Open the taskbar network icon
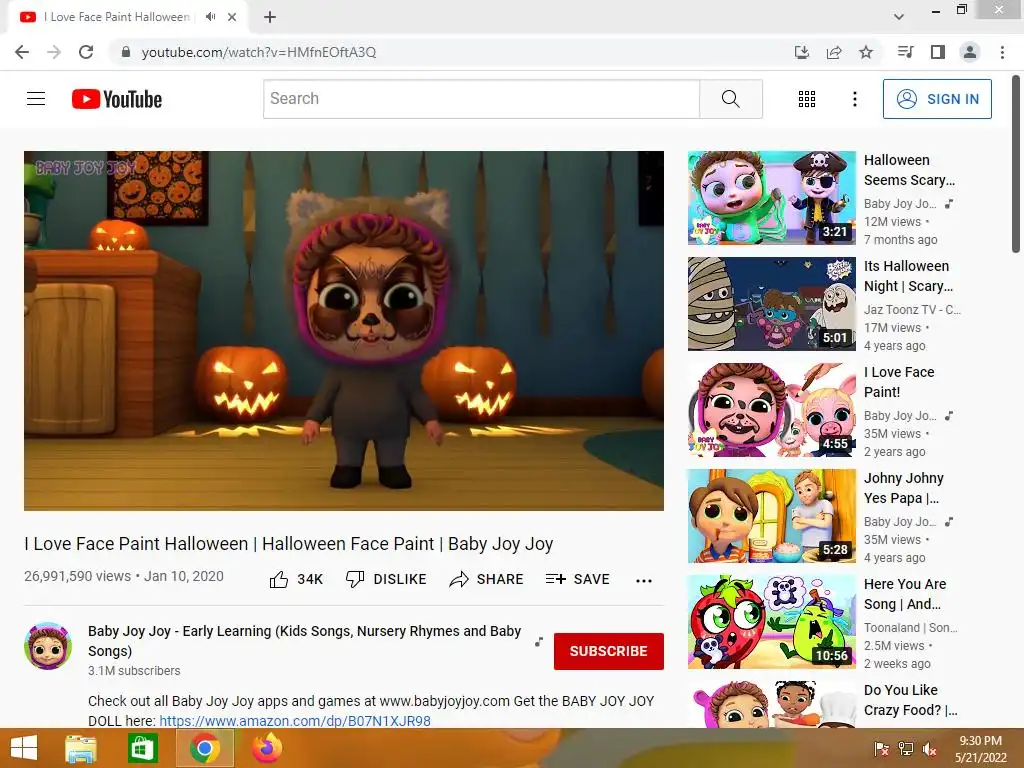This screenshot has height=768, width=1024. tap(905, 749)
